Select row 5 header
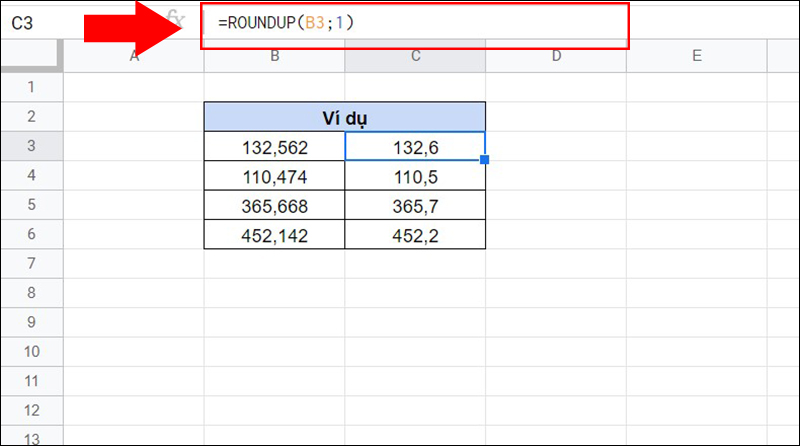Image resolution: width=800 pixels, height=446 pixels. click(x=32, y=205)
